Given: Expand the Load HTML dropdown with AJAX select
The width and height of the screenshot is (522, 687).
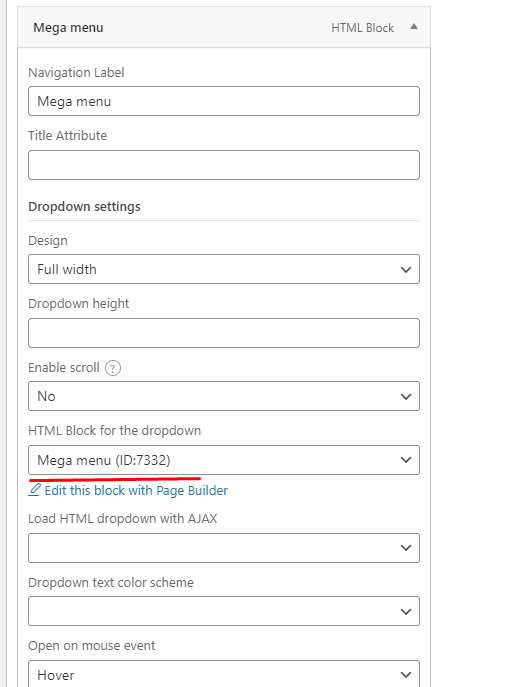Looking at the screenshot, I should [x=224, y=548].
